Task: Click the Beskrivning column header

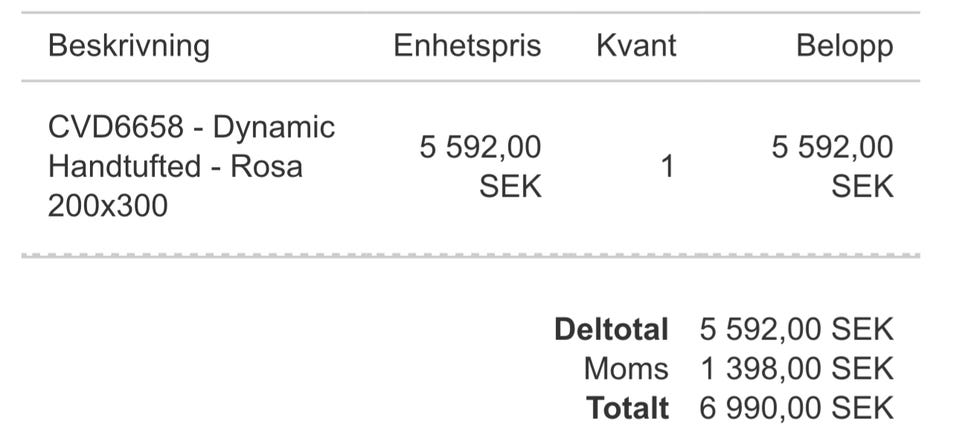Action: tap(129, 46)
